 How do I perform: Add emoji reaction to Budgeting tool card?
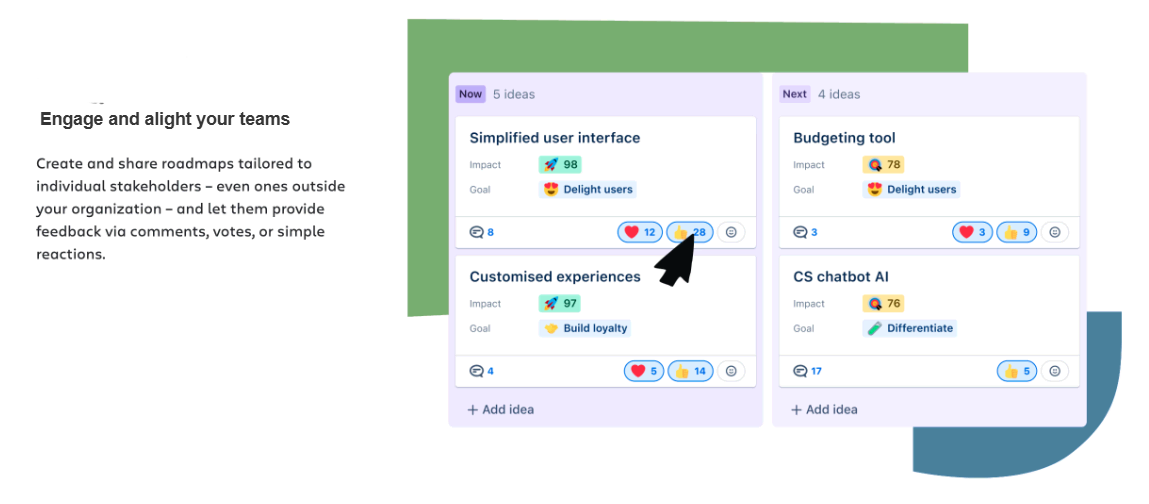[1054, 232]
